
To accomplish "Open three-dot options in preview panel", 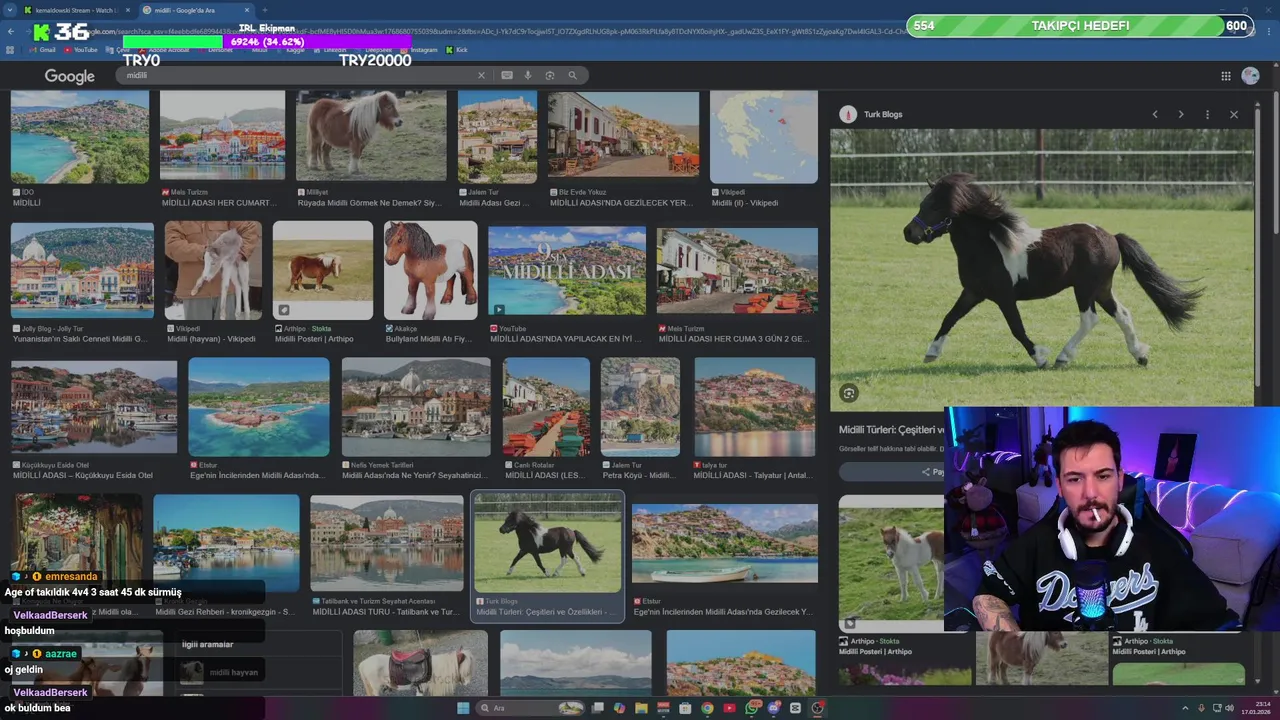I will click(1207, 114).
